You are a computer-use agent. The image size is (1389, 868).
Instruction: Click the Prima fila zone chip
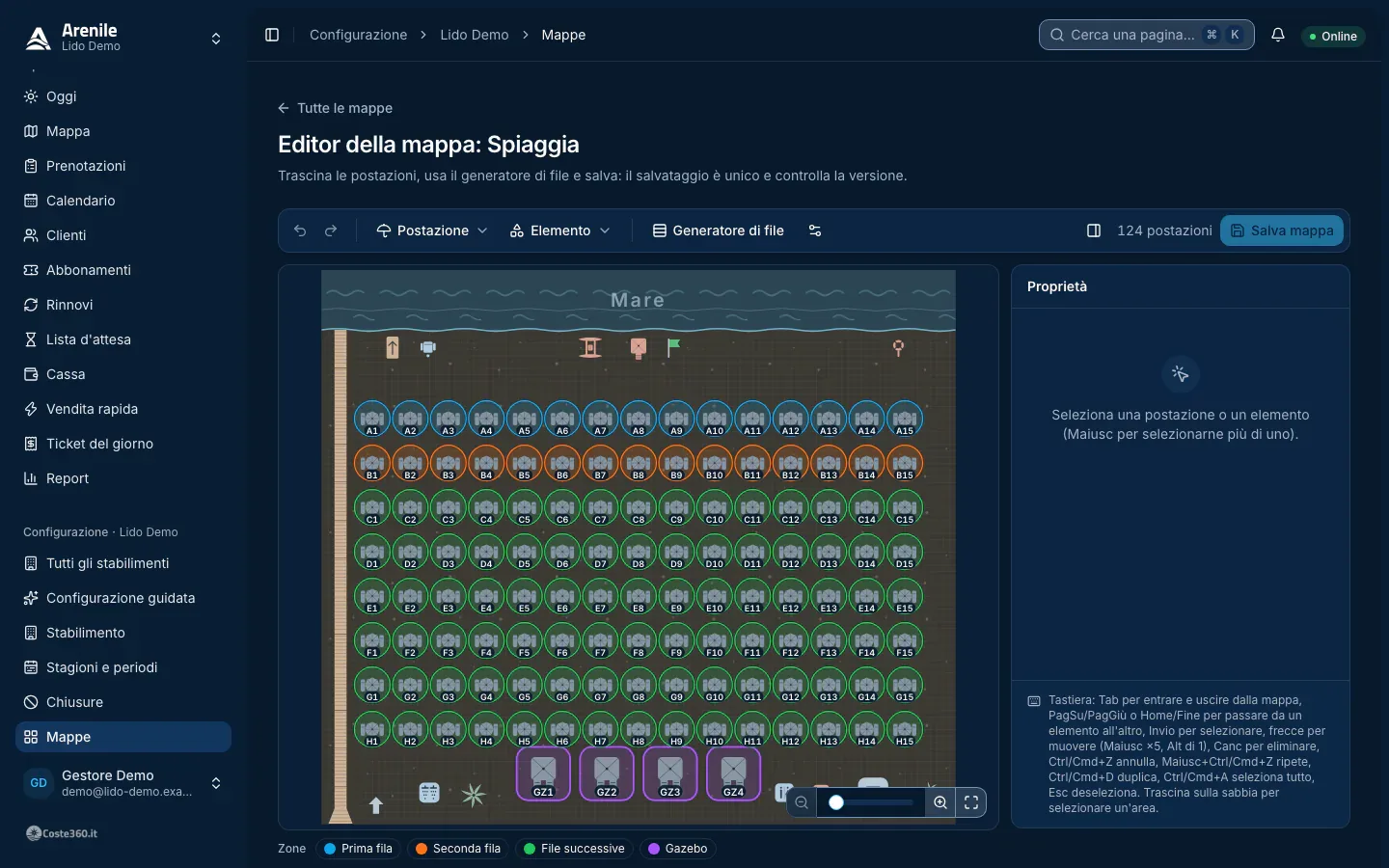(358, 849)
